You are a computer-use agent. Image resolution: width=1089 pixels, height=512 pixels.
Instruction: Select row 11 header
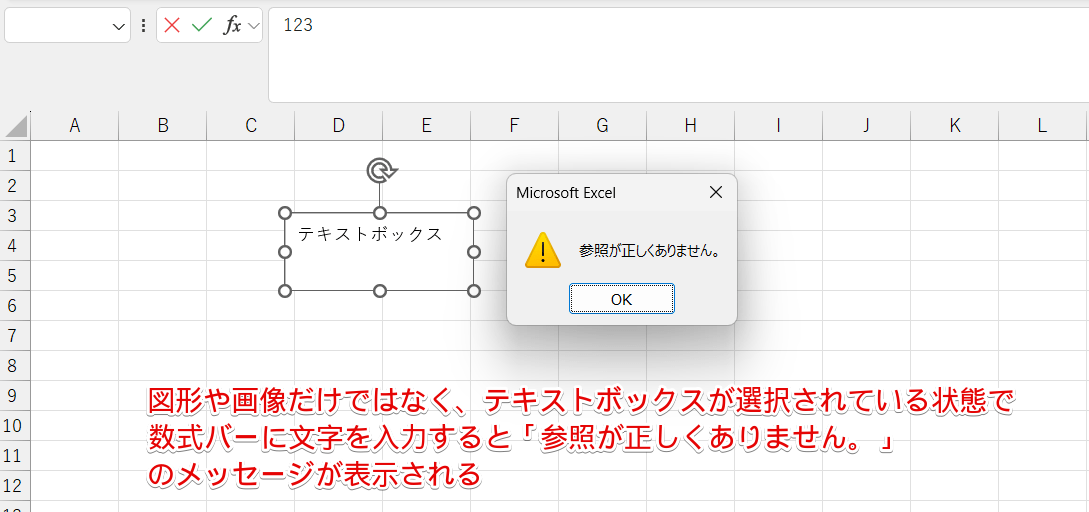tap(14, 456)
